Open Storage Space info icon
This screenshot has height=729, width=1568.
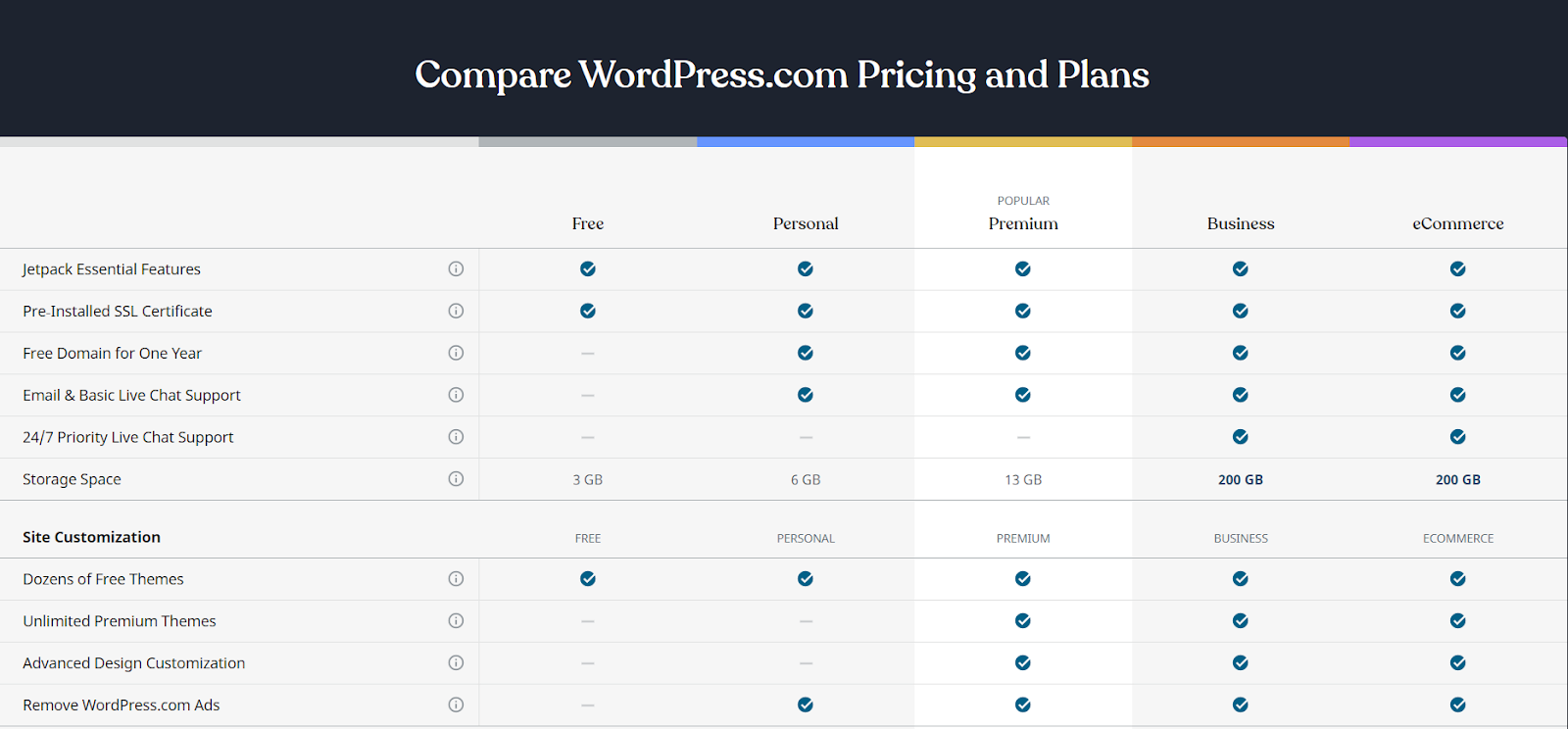point(456,479)
